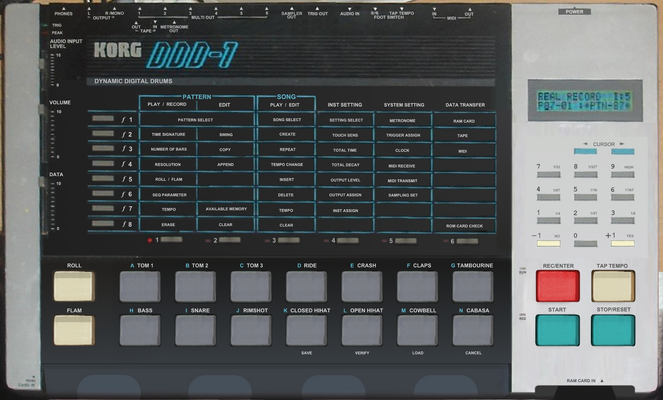Switch to mode 6 Data Transfer
Viewport: 663px width, 400px height.
click(467, 241)
